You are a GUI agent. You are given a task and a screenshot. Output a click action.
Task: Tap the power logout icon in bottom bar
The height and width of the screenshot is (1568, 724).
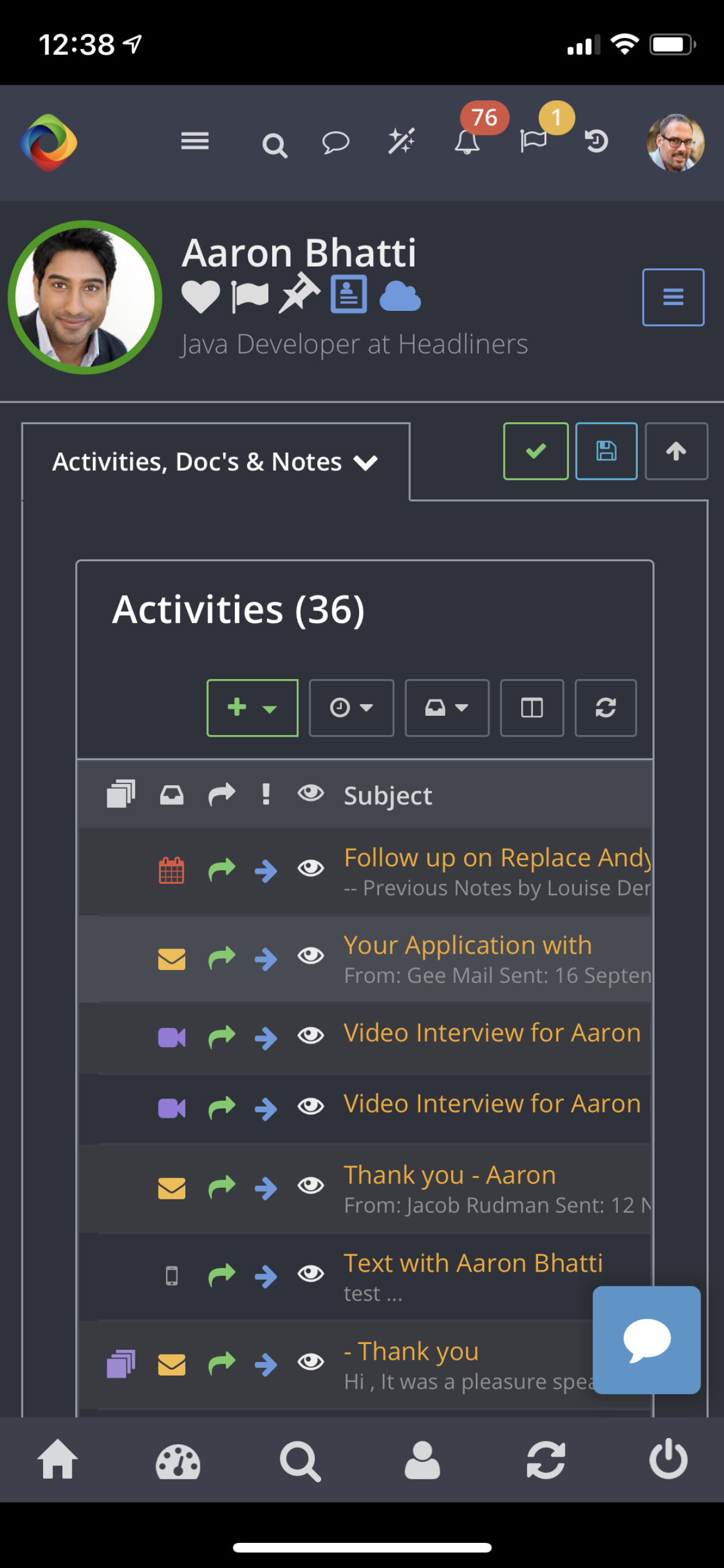coord(668,1459)
